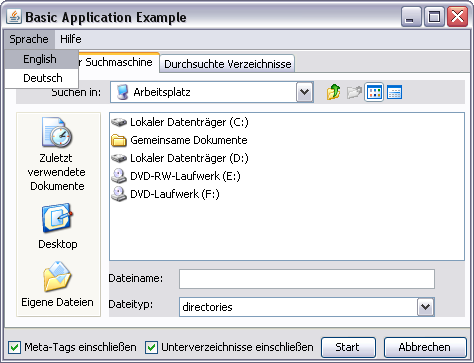Open the Sprache menu
This screenshot has width=474, height=363.
(29, 39)
